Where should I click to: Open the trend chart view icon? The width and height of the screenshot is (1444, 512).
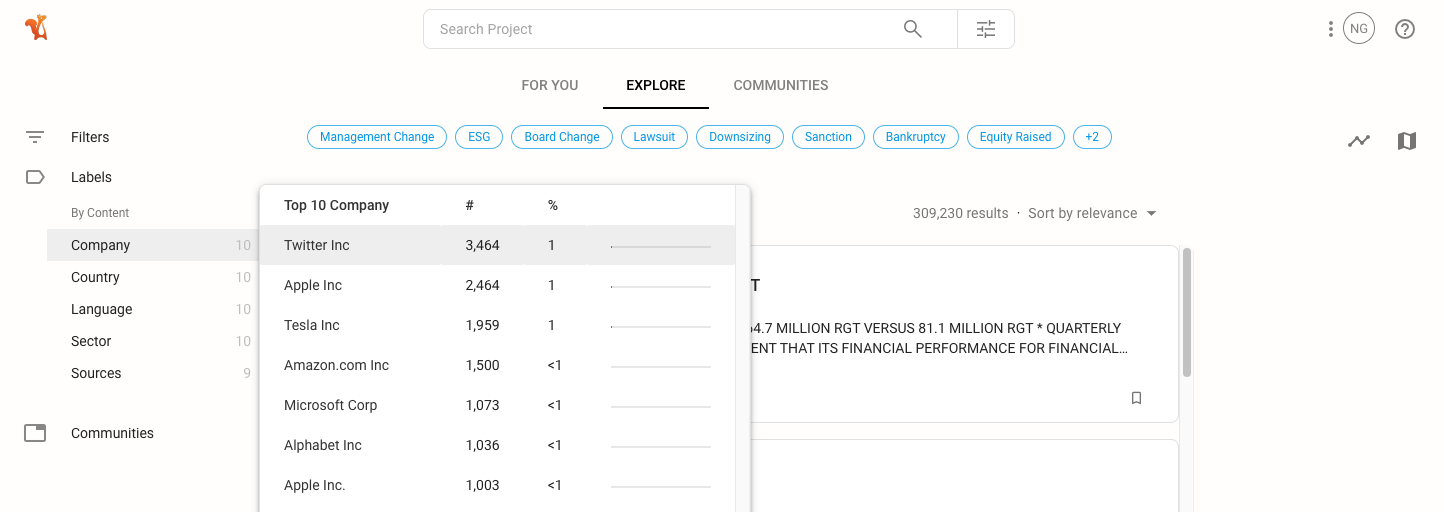(1358, 141)
